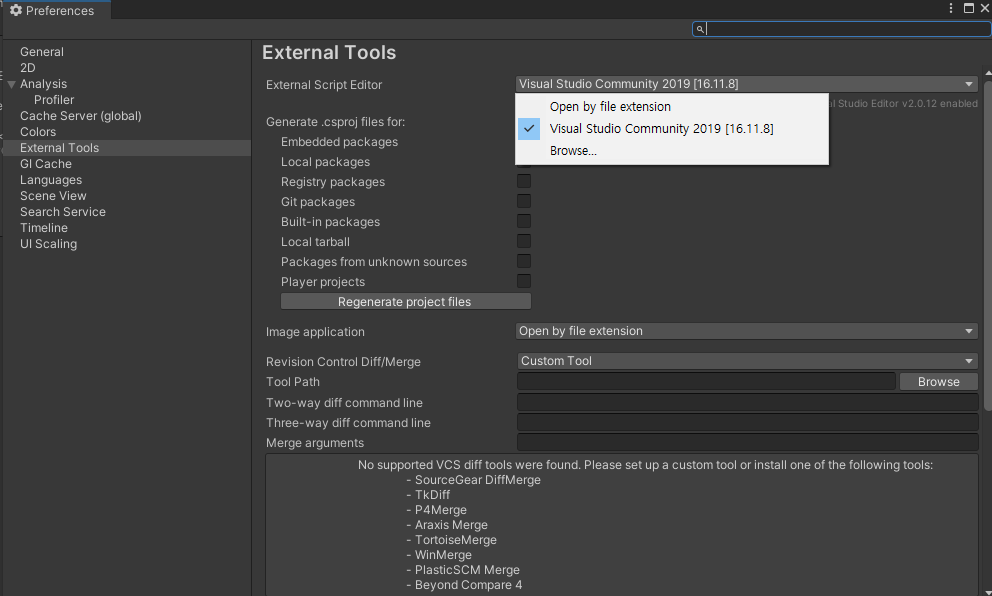This screenshot has width=992, height=596.
Task: Open UI Scaling preferences
Action: (48, 244)
